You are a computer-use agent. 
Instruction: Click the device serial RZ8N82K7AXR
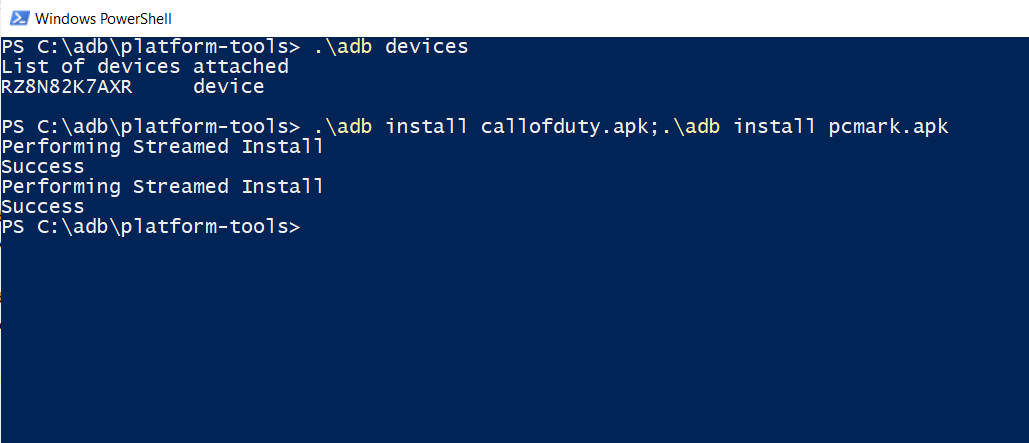coord(66,87)
